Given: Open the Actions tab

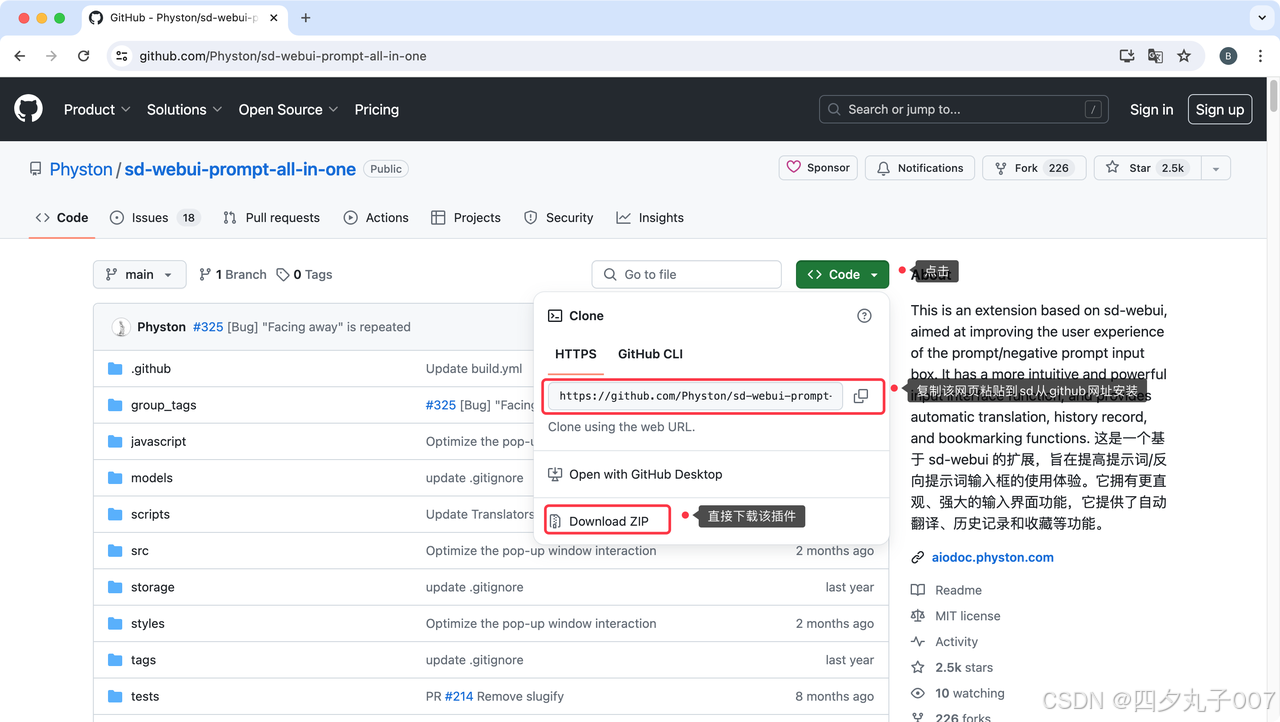Looking at the screenshot, I should tap(376, 218).
